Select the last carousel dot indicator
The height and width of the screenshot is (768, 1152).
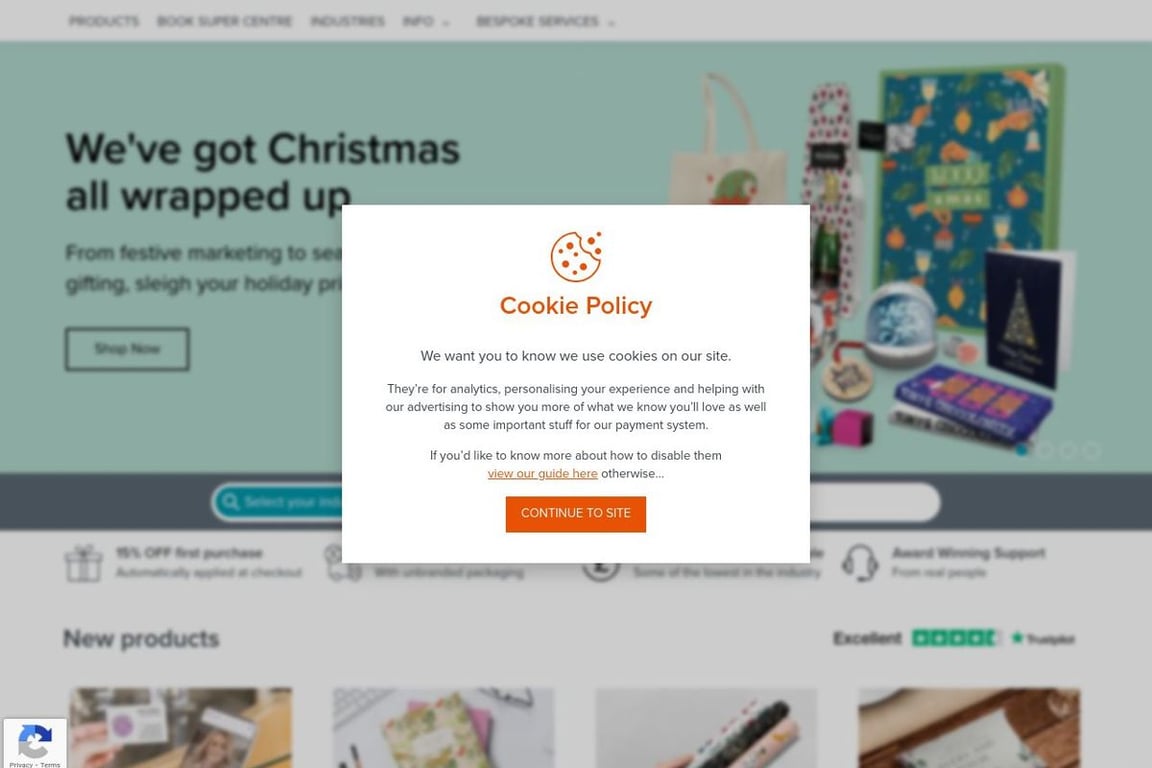1092,450
